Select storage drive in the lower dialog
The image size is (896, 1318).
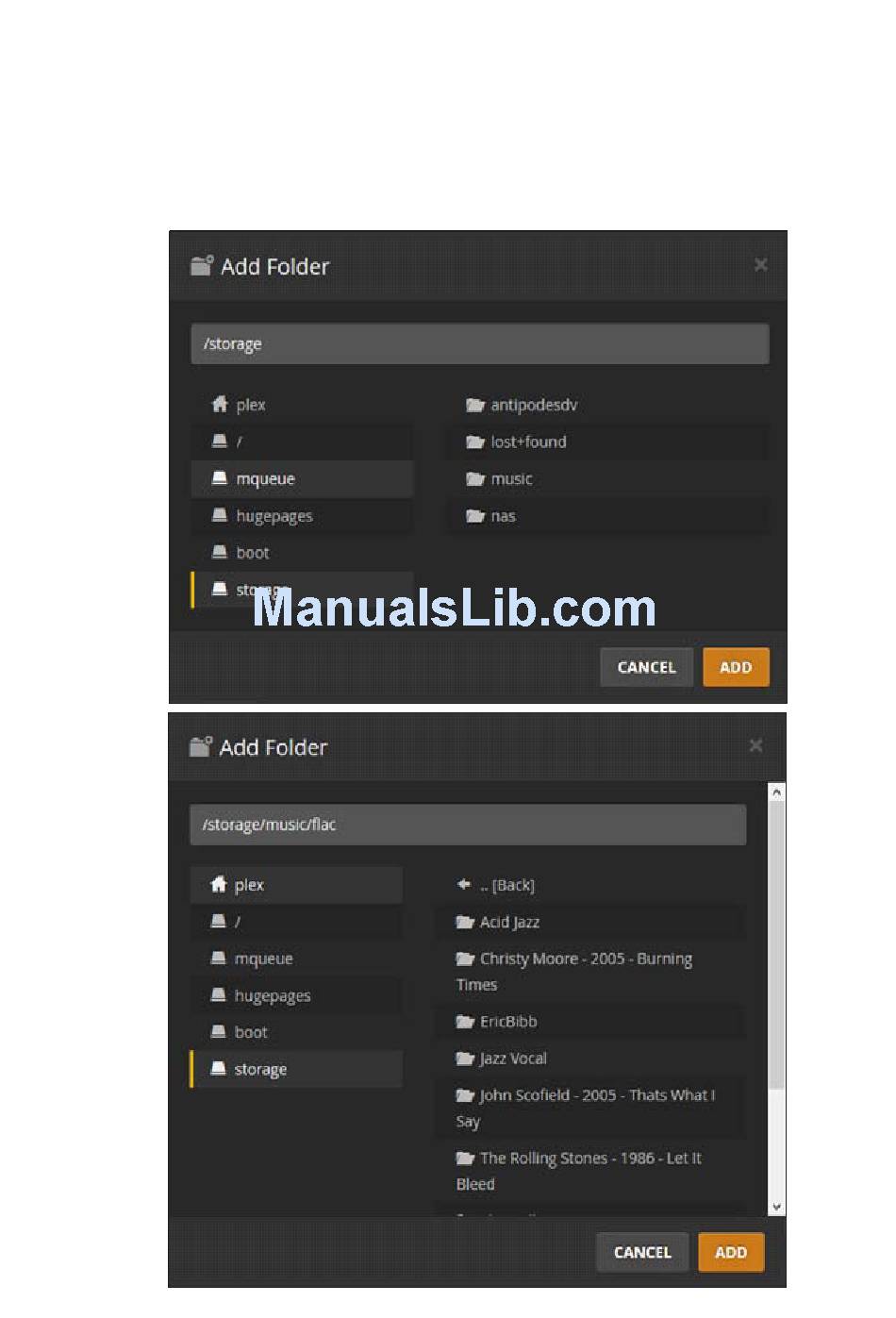(x=296, y=1069)
